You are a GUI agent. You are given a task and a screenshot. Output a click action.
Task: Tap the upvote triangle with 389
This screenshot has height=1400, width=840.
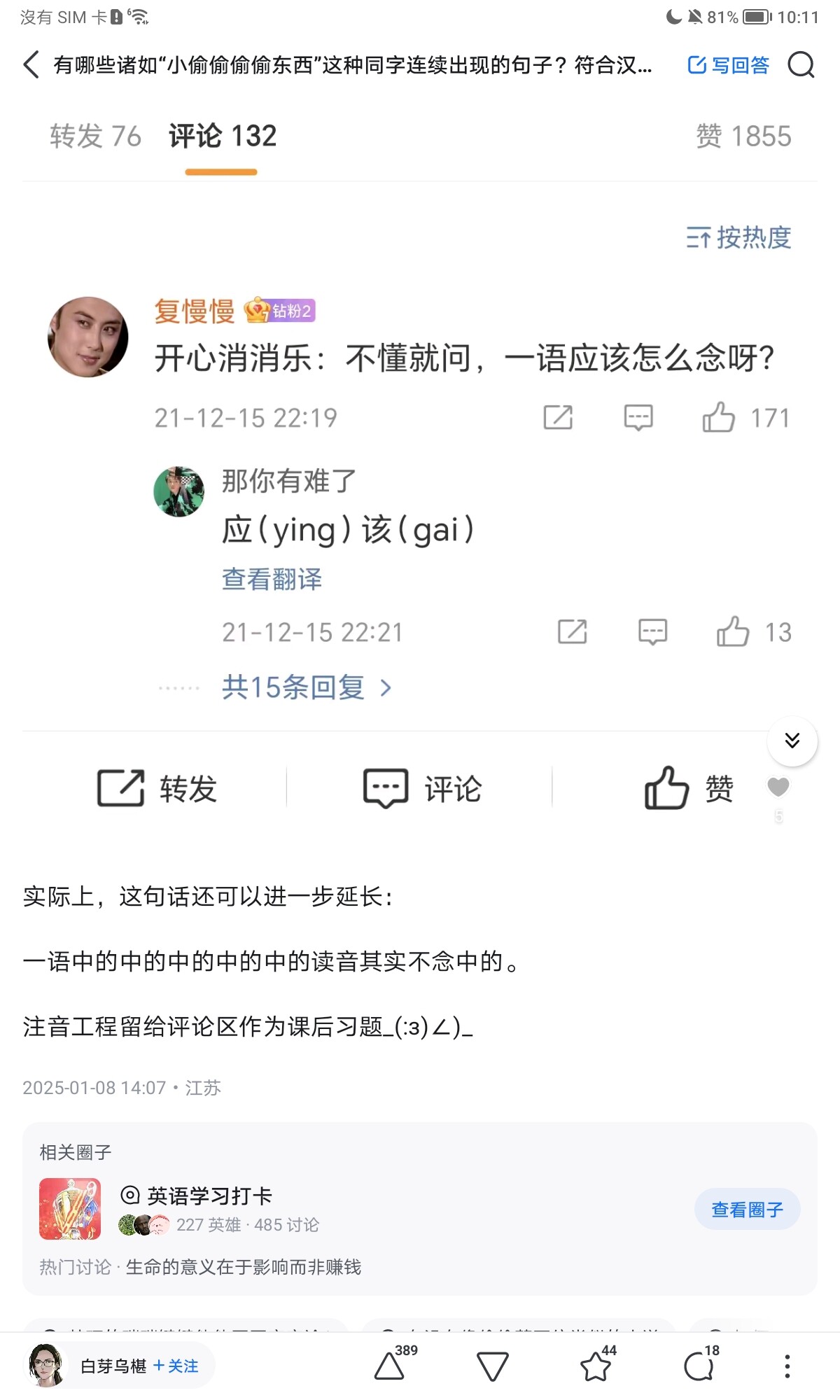click(390, 1365)
